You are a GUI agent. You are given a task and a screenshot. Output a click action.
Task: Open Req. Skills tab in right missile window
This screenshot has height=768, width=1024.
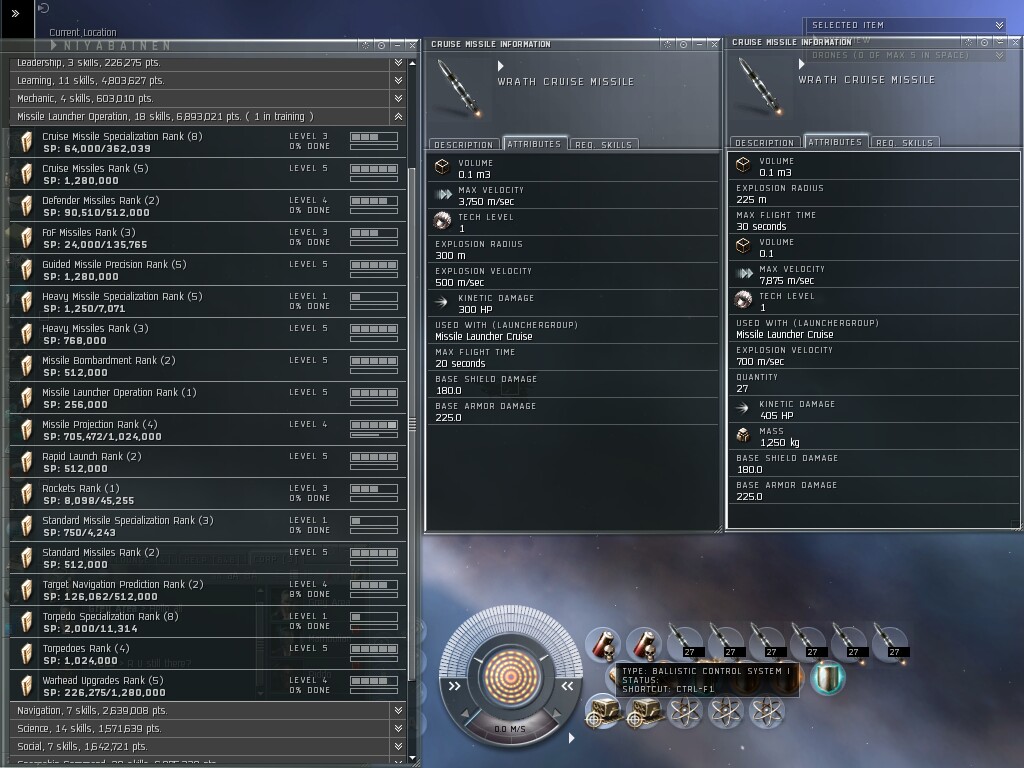[x=904, y=142]
